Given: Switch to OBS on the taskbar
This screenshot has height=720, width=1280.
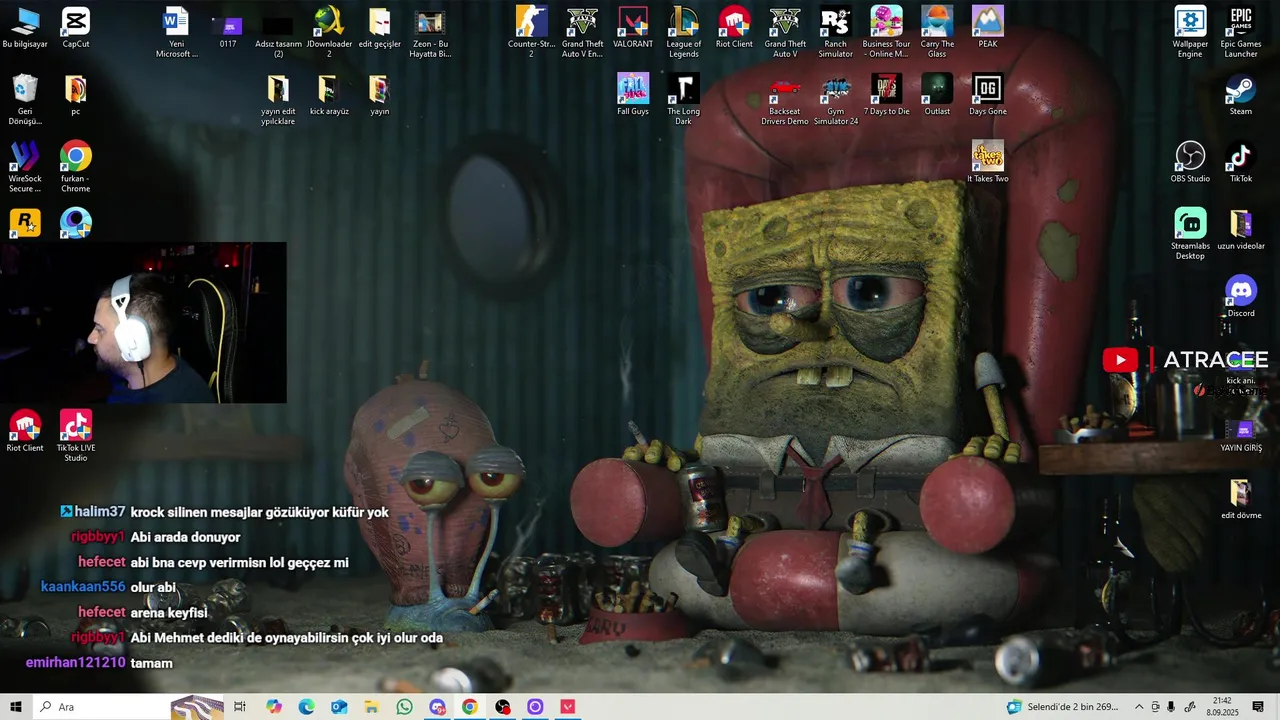Looking at the screenshot, I should 502,707.
